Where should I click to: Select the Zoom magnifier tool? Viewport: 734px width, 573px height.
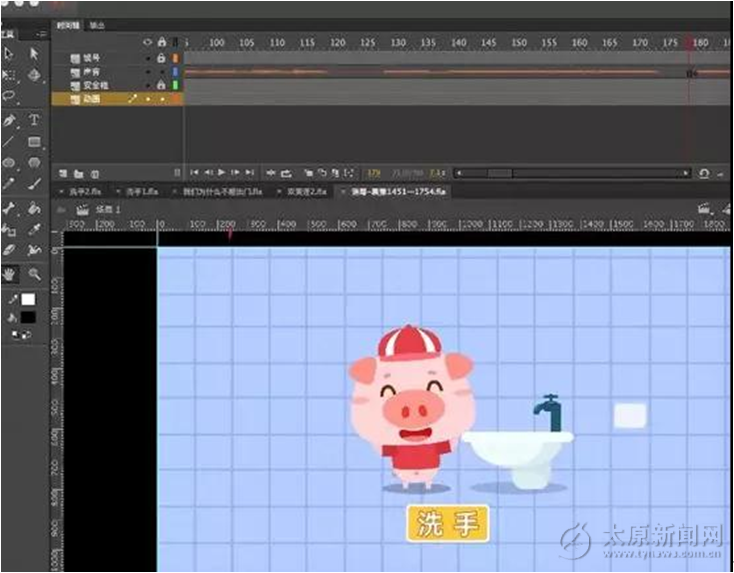(x=34, y=273)
